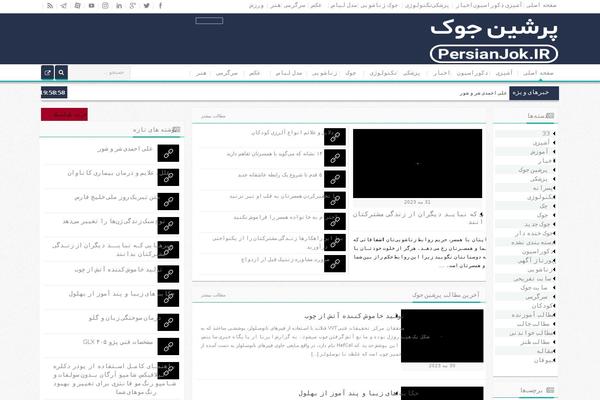Click the YouTube icon in top bar
The image size is (600, 400).
91,5
